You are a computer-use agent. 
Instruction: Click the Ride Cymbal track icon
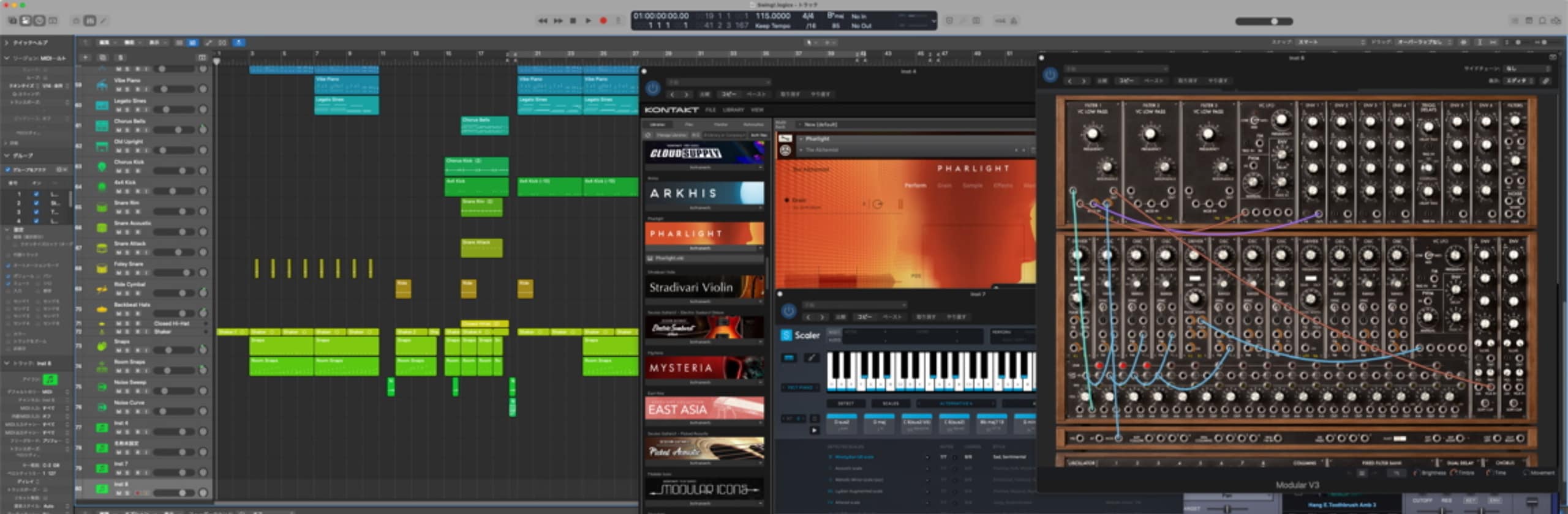102,289
